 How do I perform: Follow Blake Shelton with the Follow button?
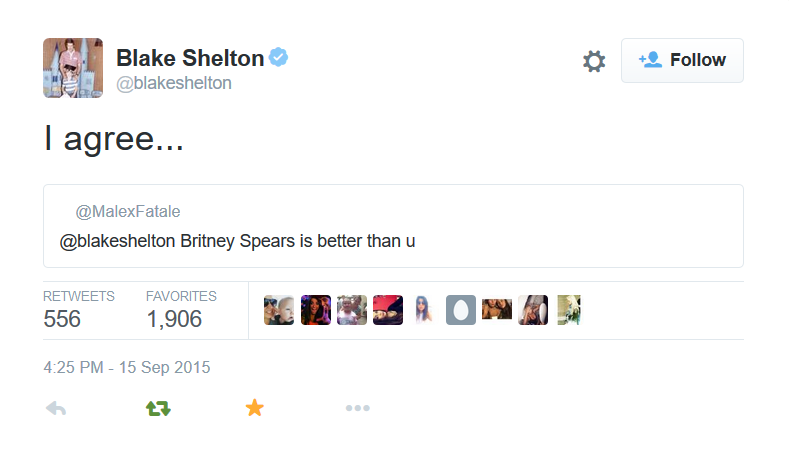click(x=682, y=60)
